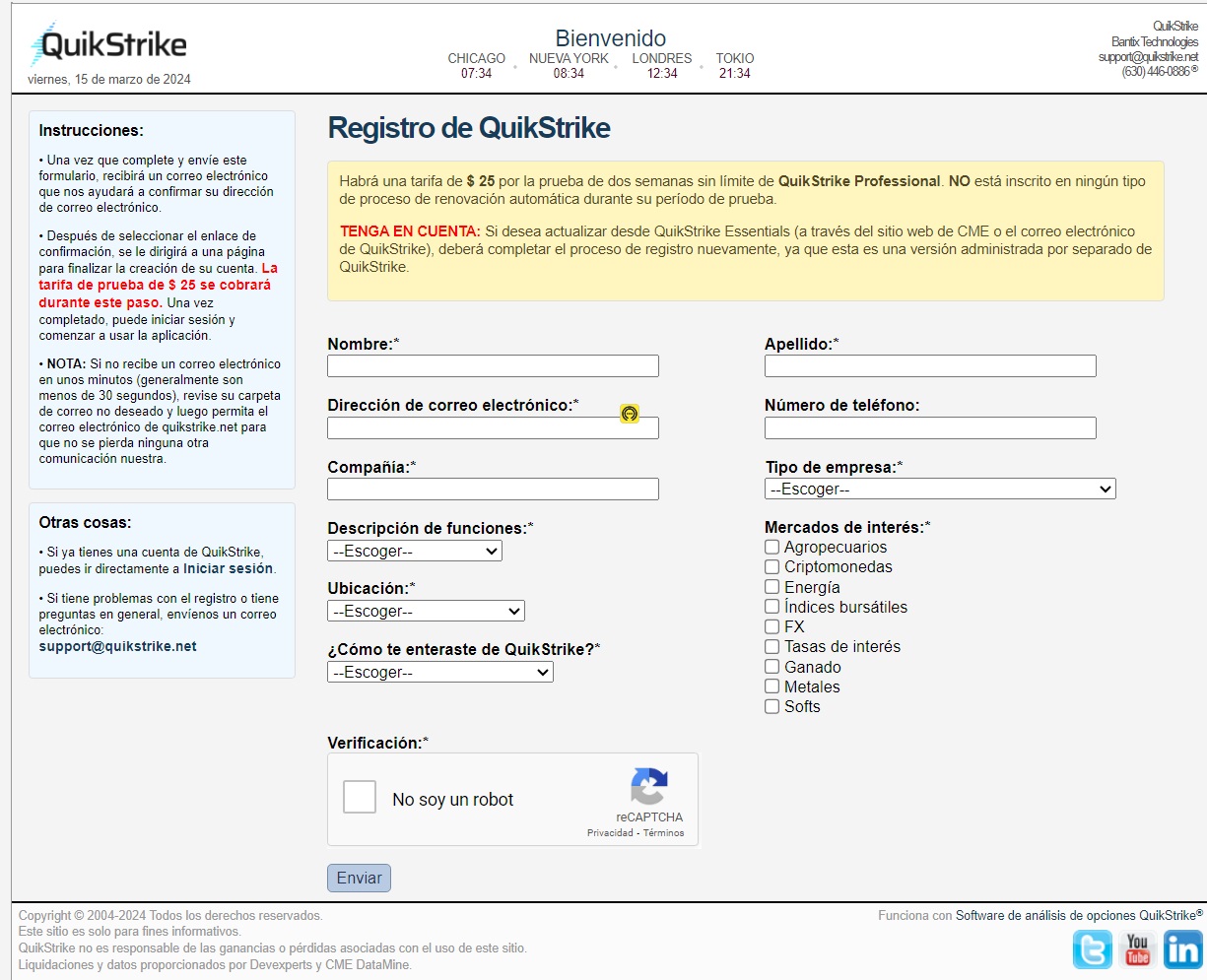
Task: Click the NUEVA YORK 08:34 clock text
Action: tap(569, 65)
